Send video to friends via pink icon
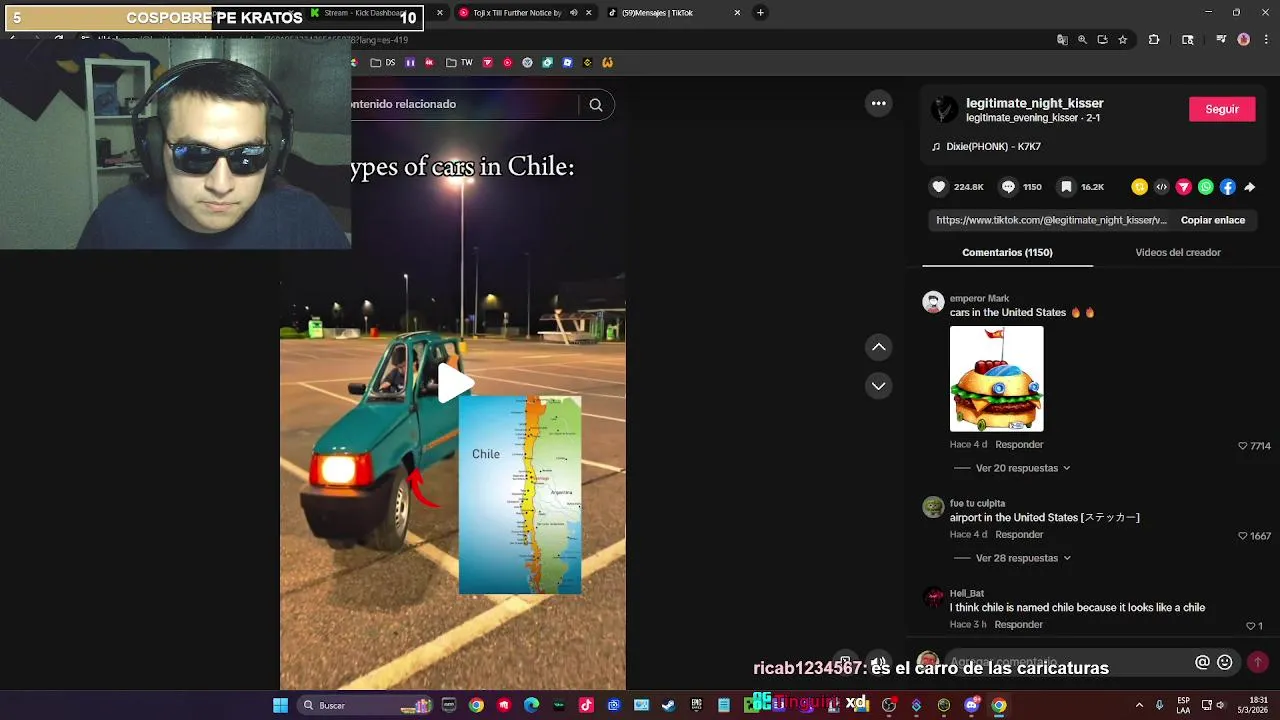The width and height of the screenshot is (1280, 720). pos(1183,187)
